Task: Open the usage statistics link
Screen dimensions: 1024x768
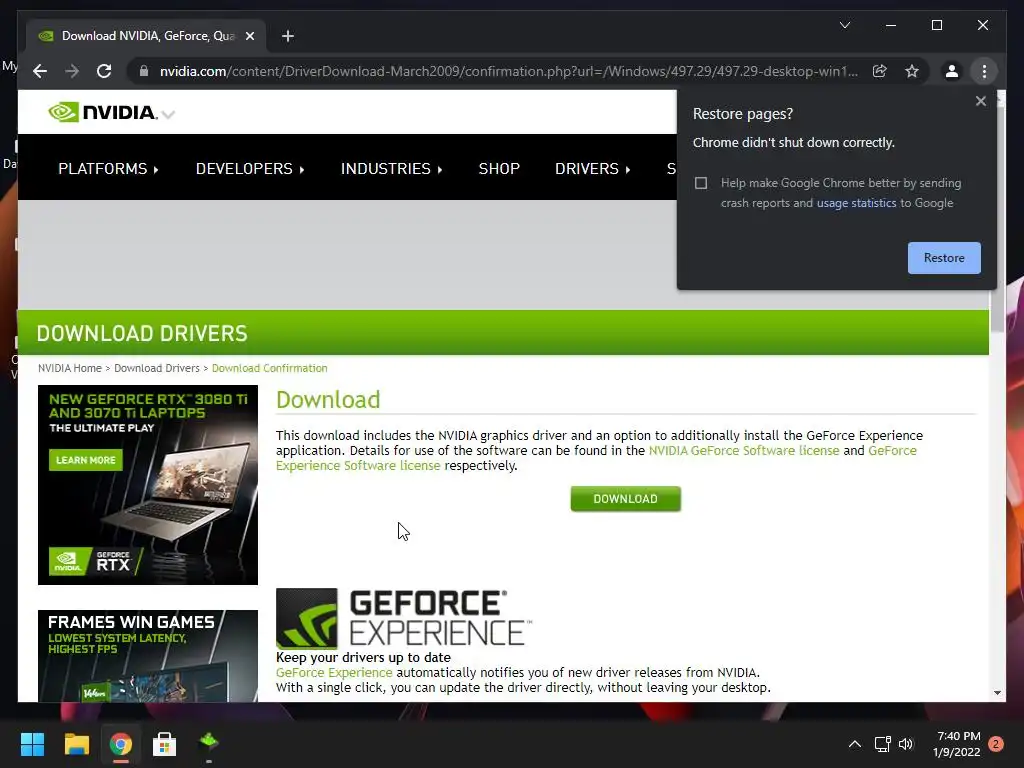Action: click(x=856, y=203)
